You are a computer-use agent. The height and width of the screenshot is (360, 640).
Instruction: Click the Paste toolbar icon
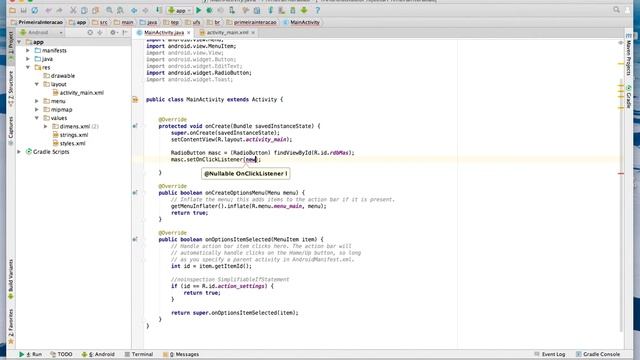coord(95,10)
